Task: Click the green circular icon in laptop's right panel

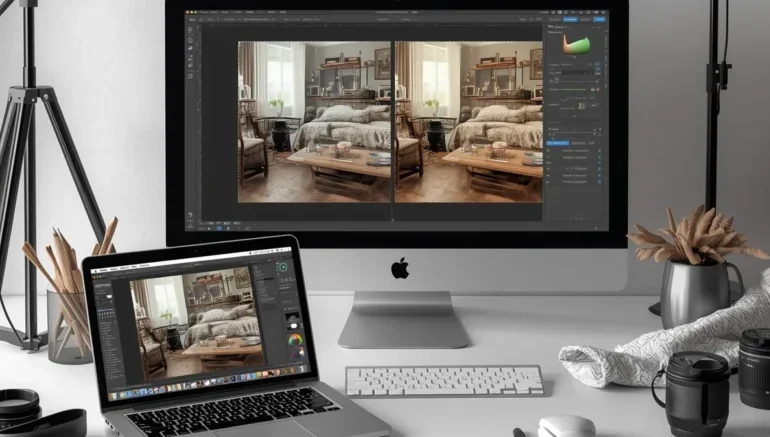Action: tap(282, 268)
